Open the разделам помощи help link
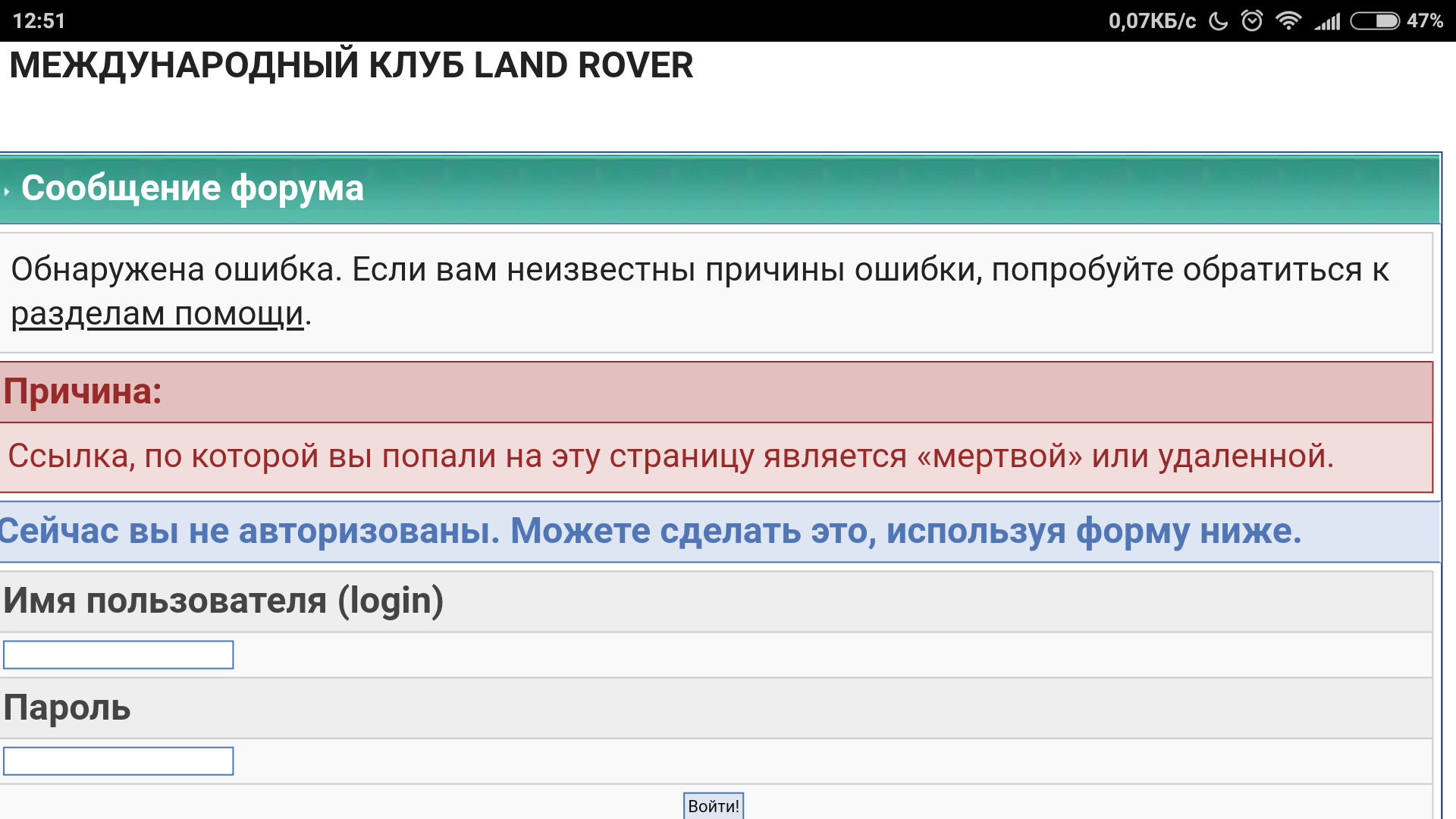Viewport: 1456px width, 819px height. [157, 314]
